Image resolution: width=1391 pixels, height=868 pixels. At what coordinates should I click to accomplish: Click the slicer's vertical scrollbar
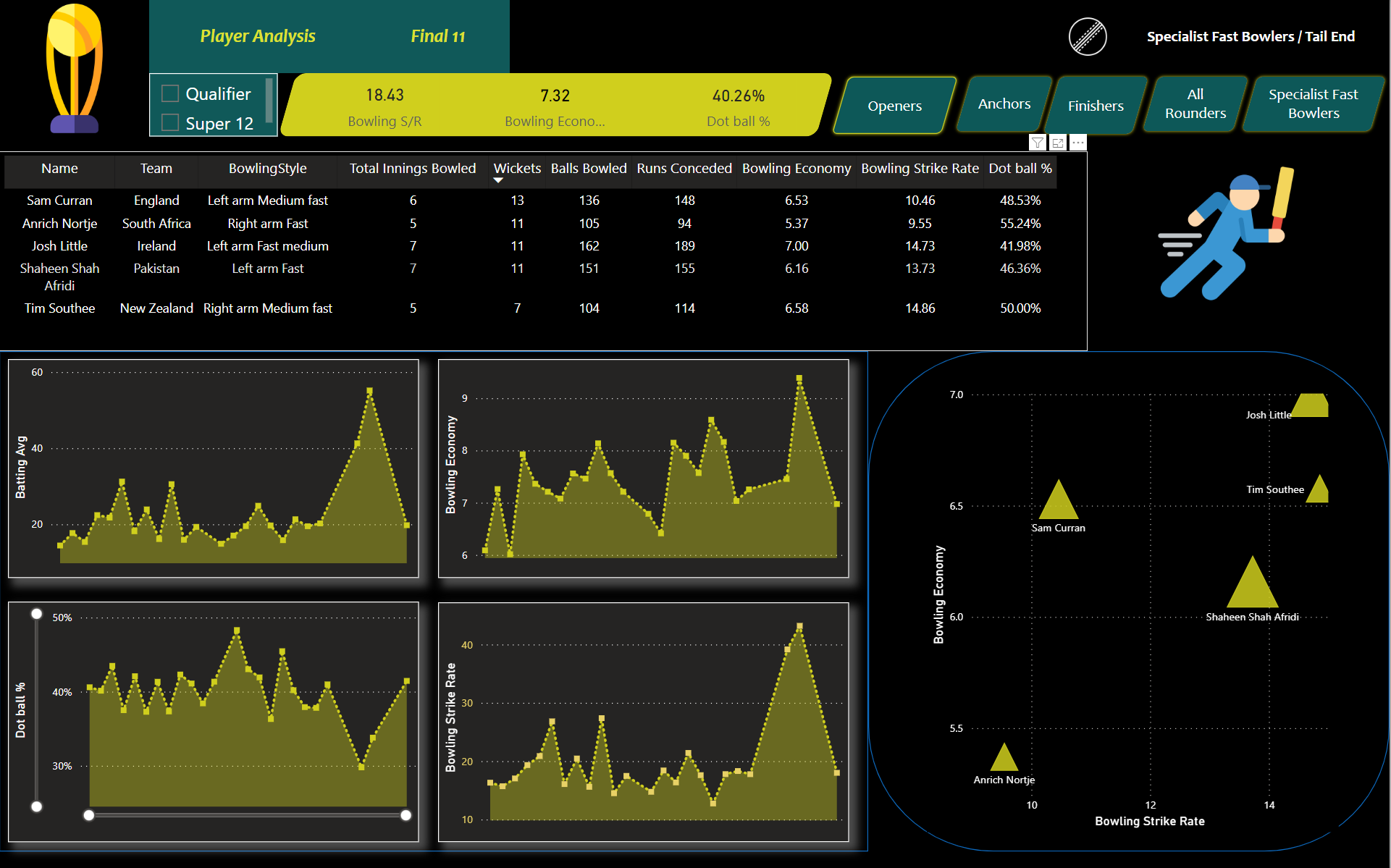(x=269, y=100)
